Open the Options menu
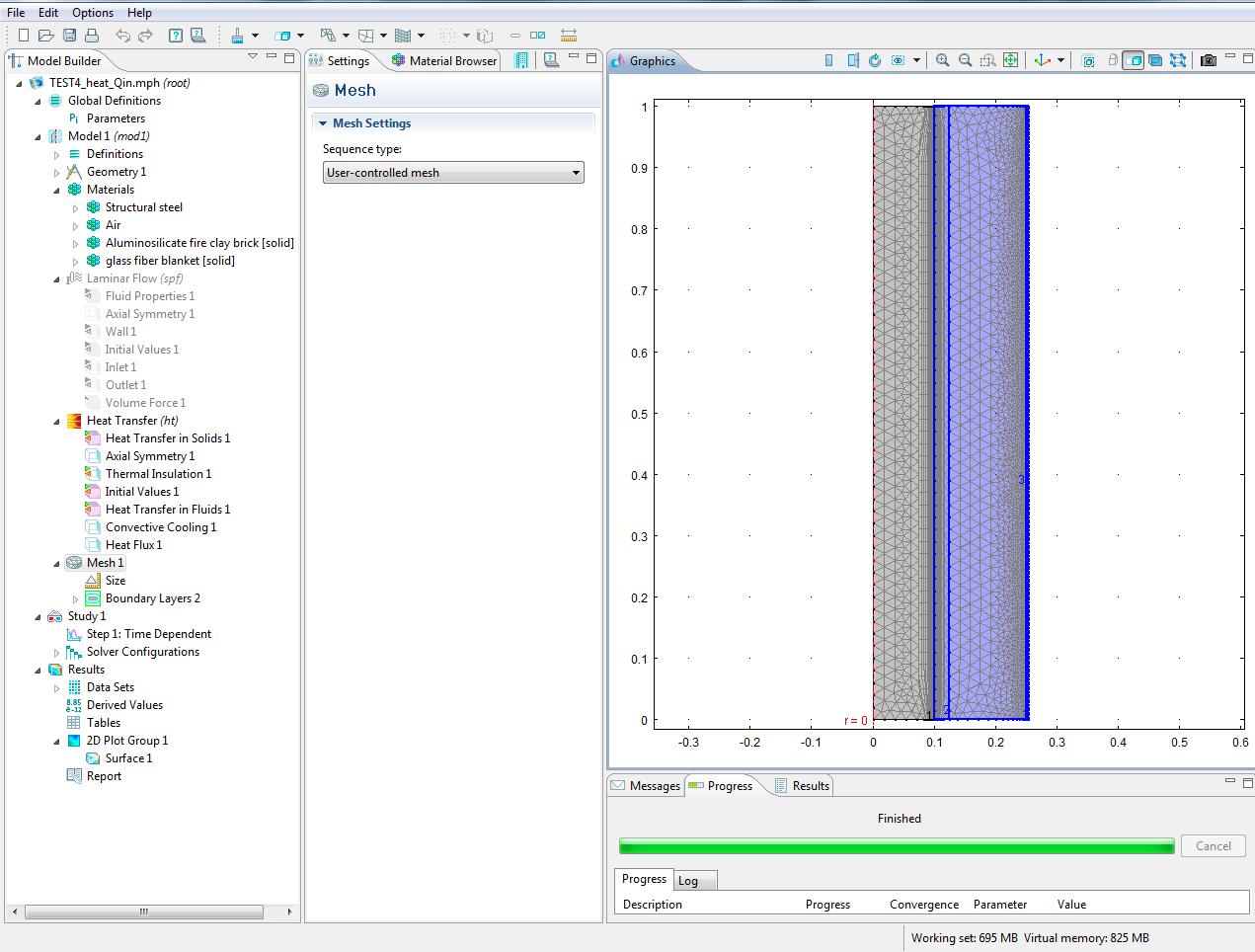The height and width of the screenshot is (952, 1255). point(92,13)
